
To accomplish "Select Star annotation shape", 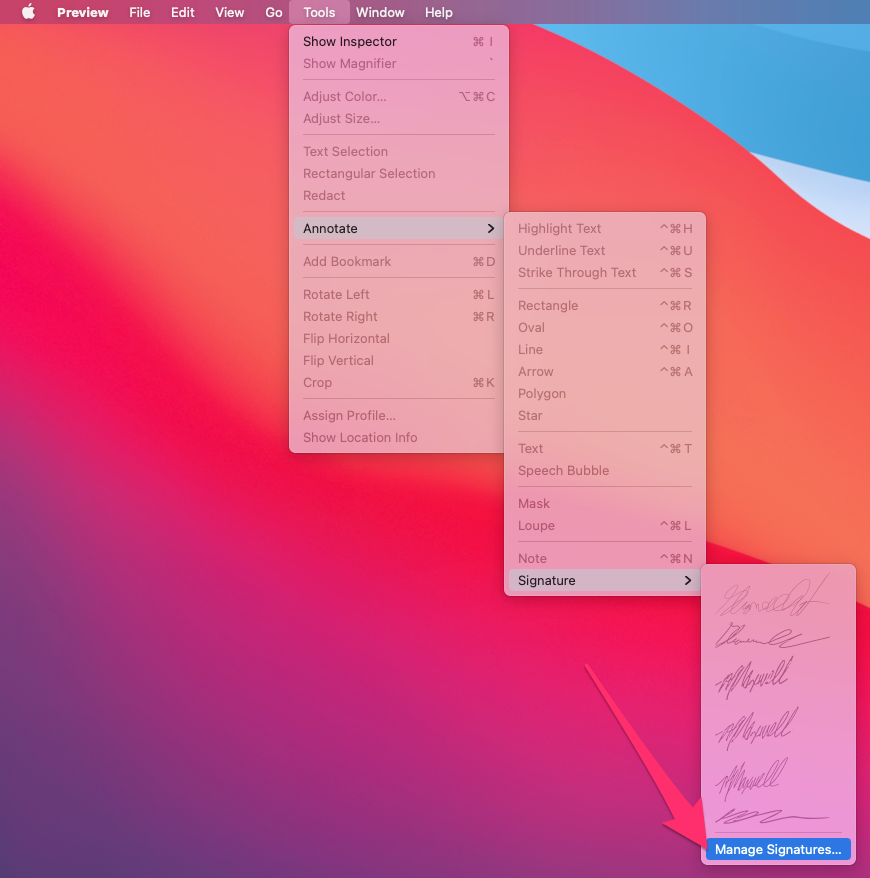I will (x=605, y=415).
